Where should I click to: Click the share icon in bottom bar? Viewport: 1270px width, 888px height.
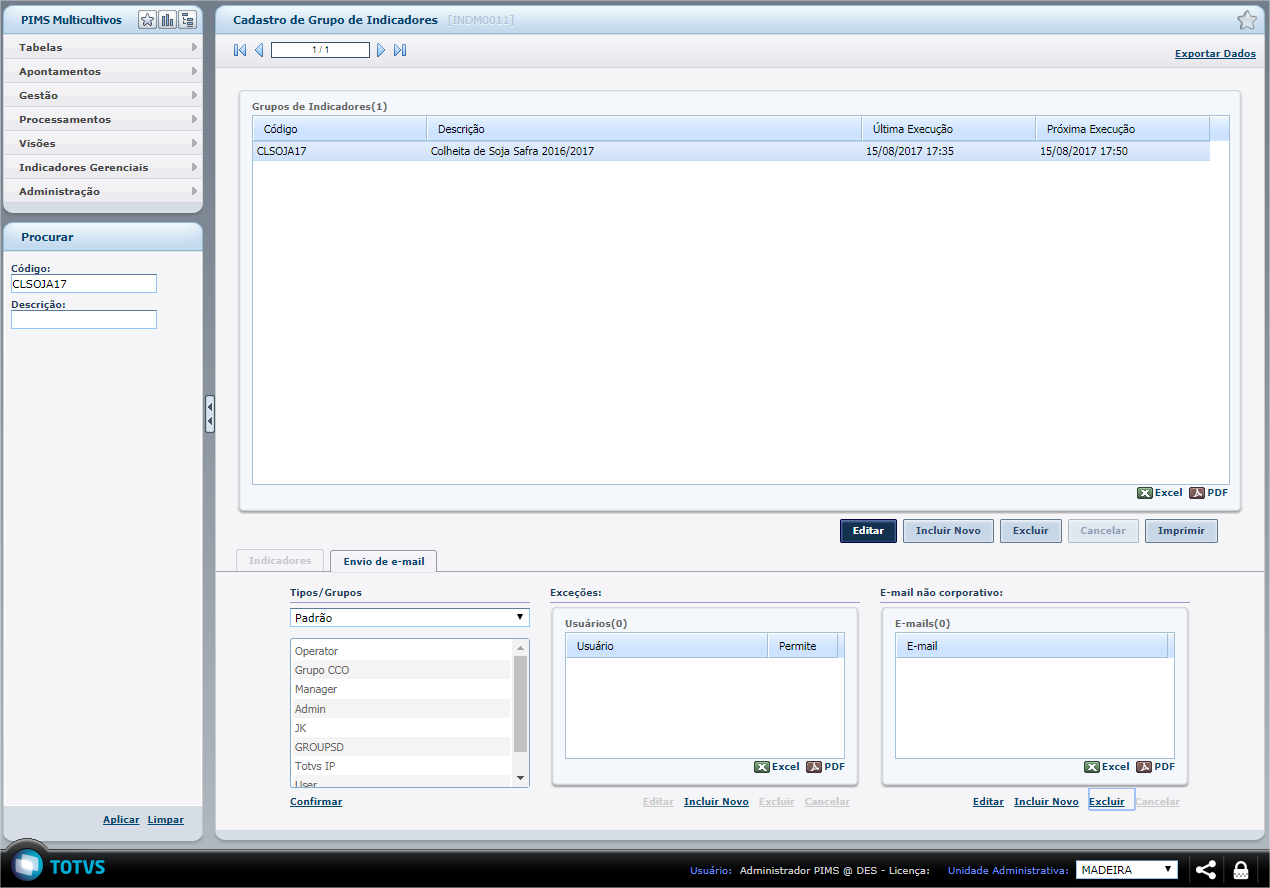pos(1206,870)
